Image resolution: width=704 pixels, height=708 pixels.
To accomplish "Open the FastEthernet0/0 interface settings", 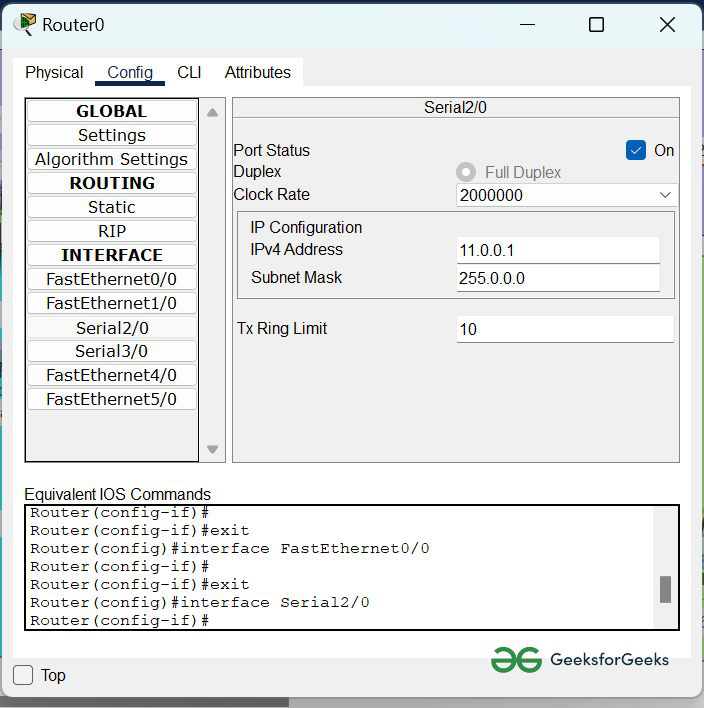I will (111, 279).
